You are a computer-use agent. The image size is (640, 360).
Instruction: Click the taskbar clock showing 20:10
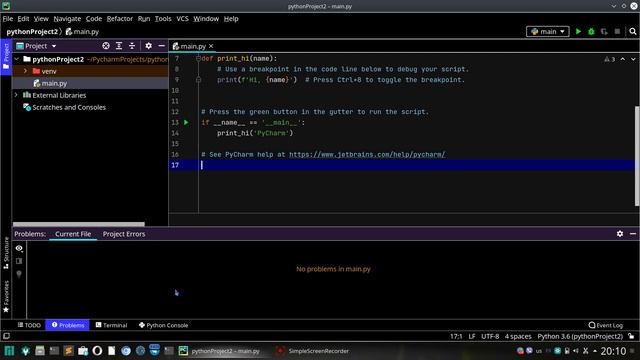point(613,351)
